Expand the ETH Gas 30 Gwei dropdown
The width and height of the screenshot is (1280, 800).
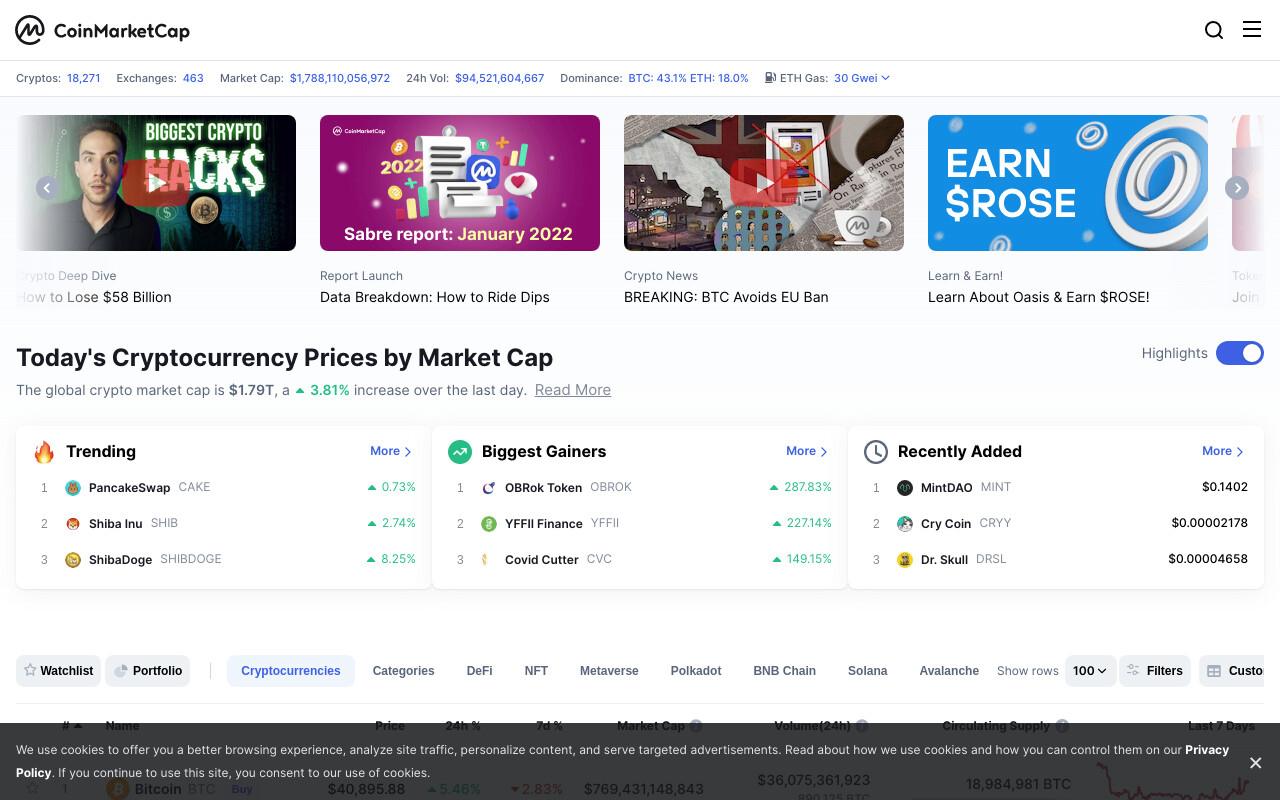[x=862, y=78]
